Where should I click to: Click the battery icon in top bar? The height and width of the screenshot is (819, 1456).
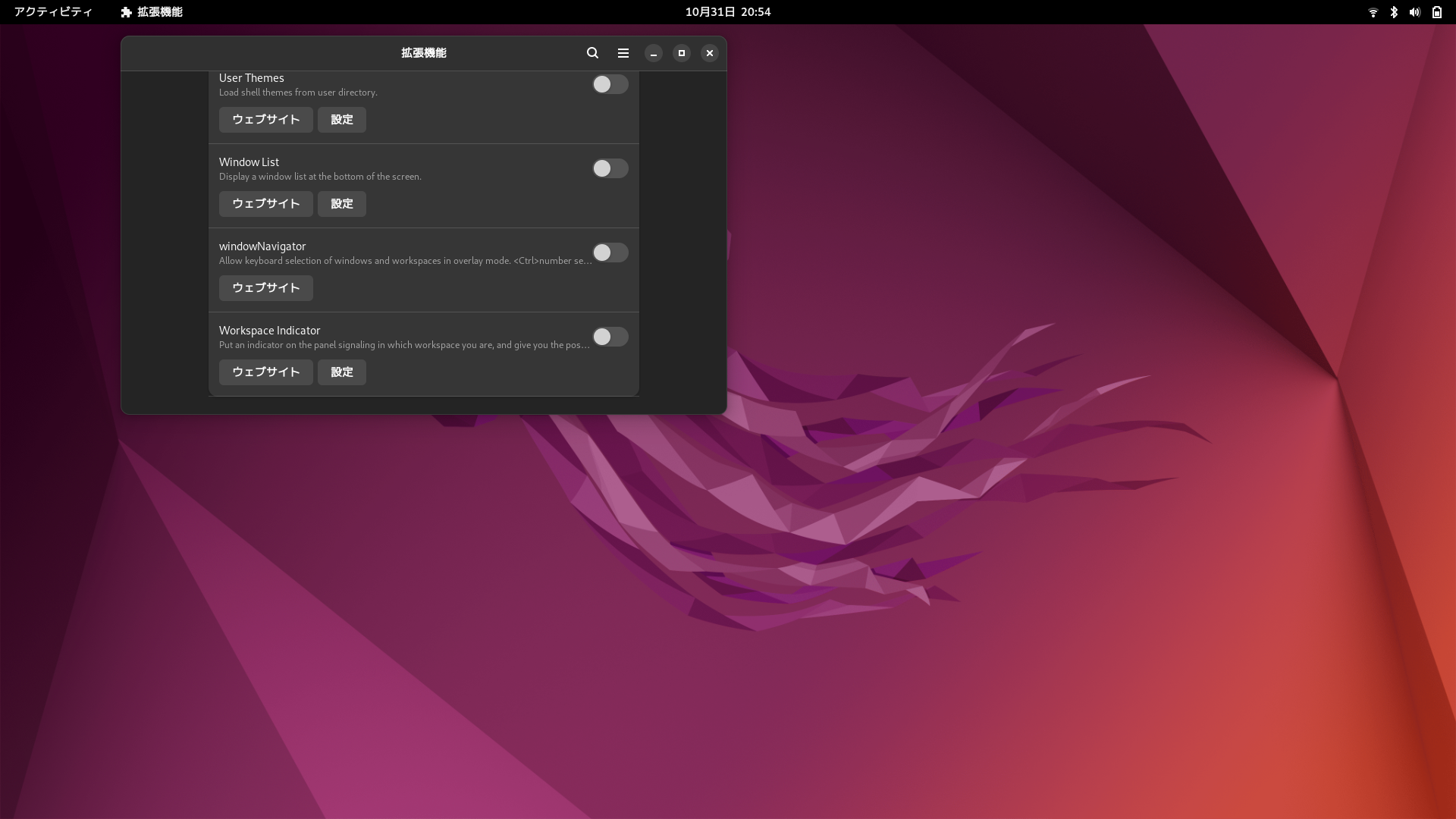point(1436,12)
